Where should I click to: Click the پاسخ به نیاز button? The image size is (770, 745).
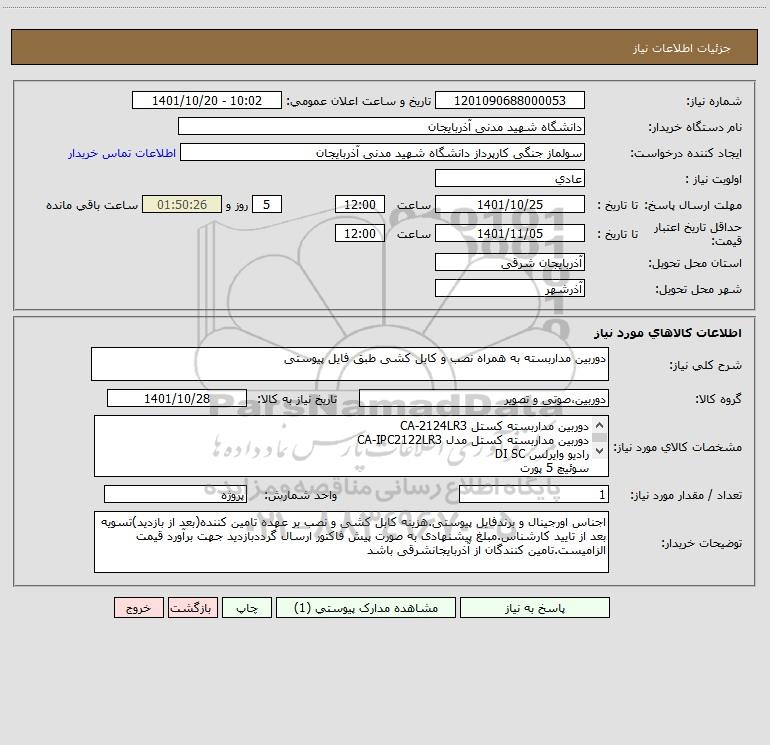click(534, 607)
